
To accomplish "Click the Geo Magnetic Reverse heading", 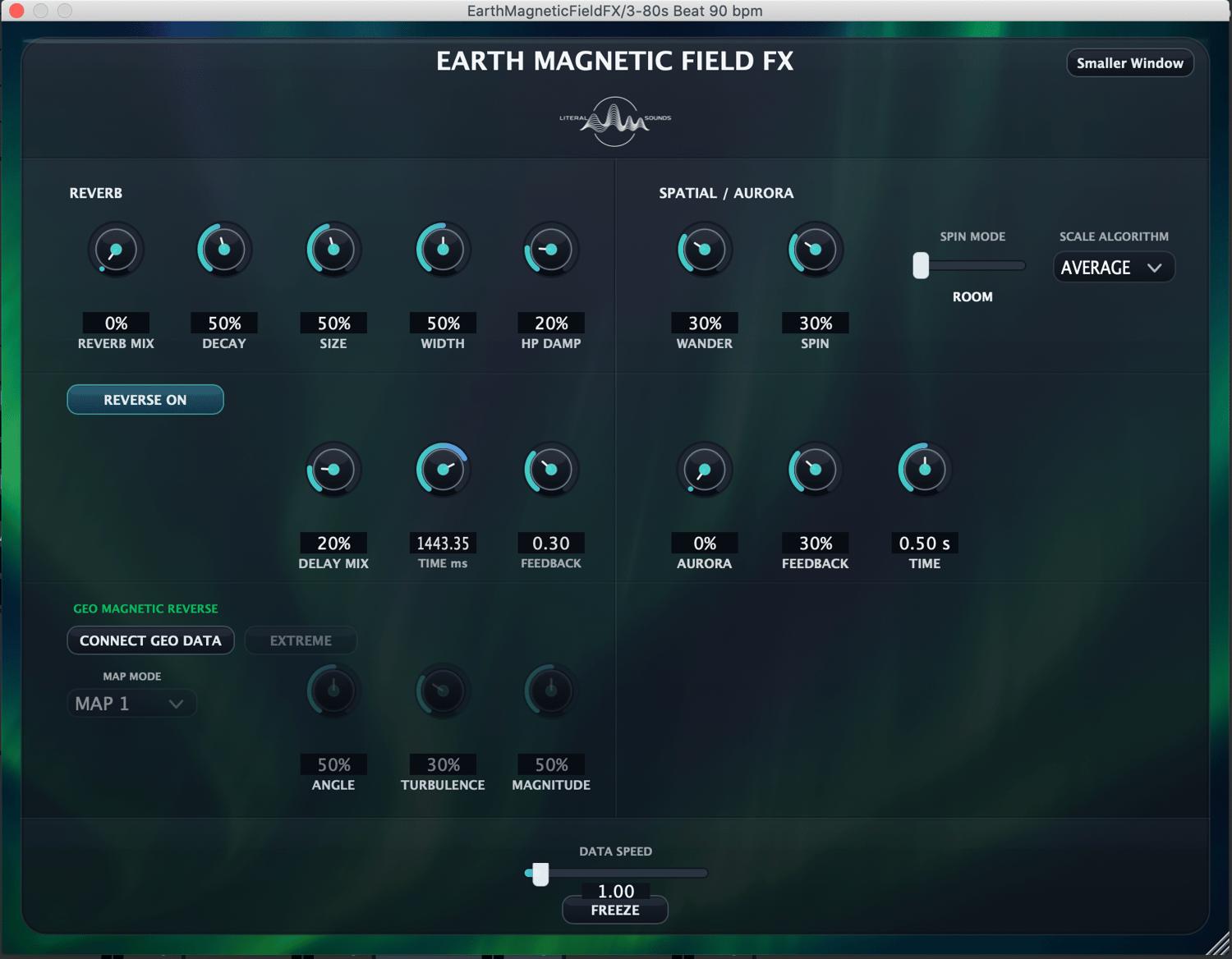I will coord(145,608).
